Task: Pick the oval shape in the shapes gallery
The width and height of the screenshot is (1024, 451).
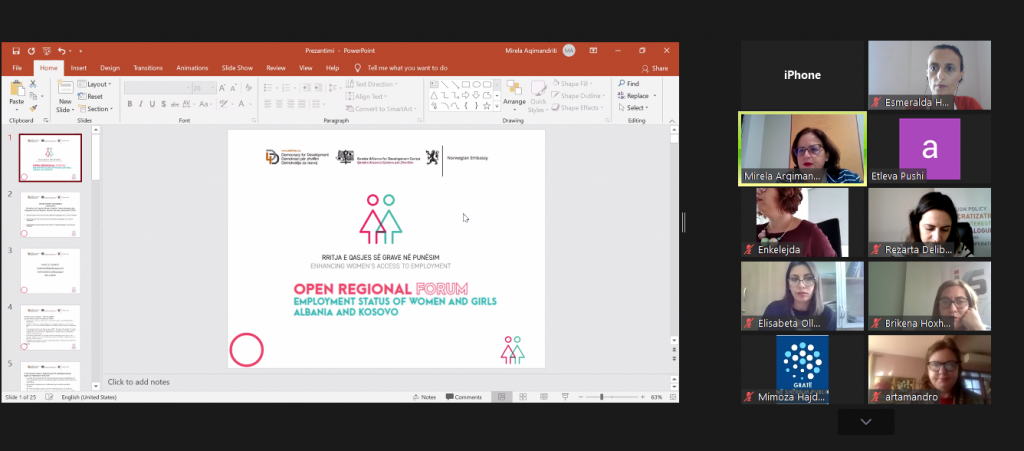Action: point(476,84)
